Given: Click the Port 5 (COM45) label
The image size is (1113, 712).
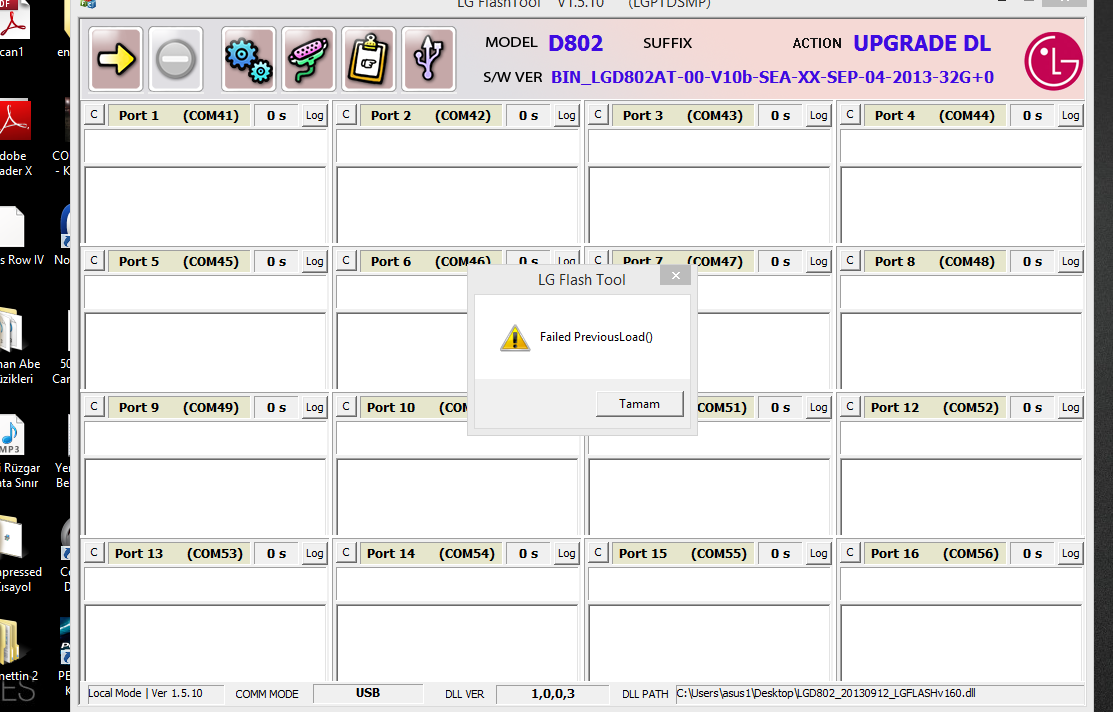Looking at the screenshot, I should [179, 262].
